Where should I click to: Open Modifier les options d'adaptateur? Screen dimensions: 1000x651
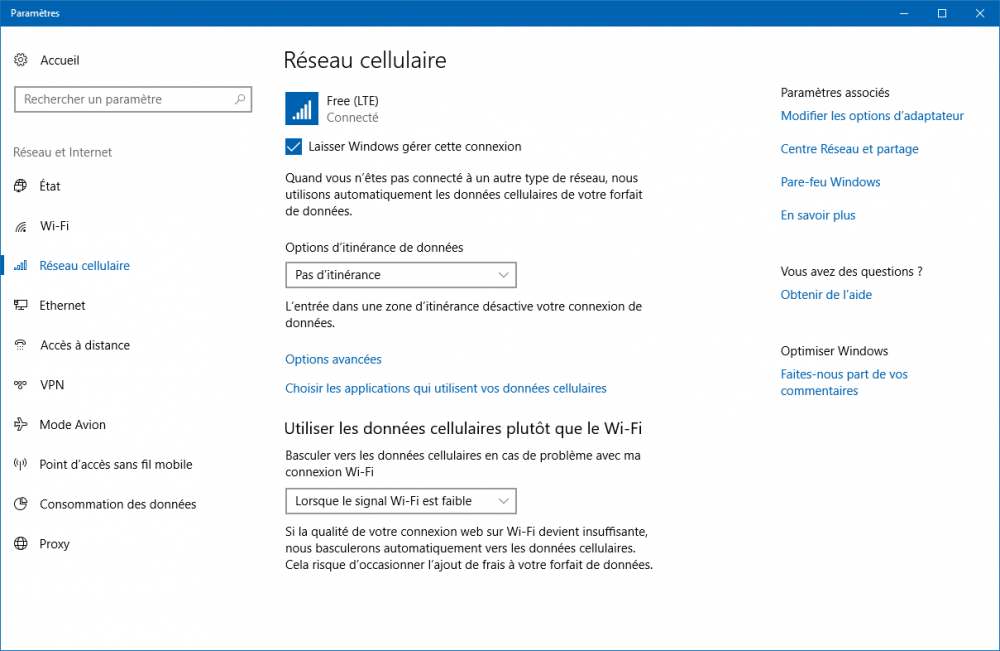(871, 116)
